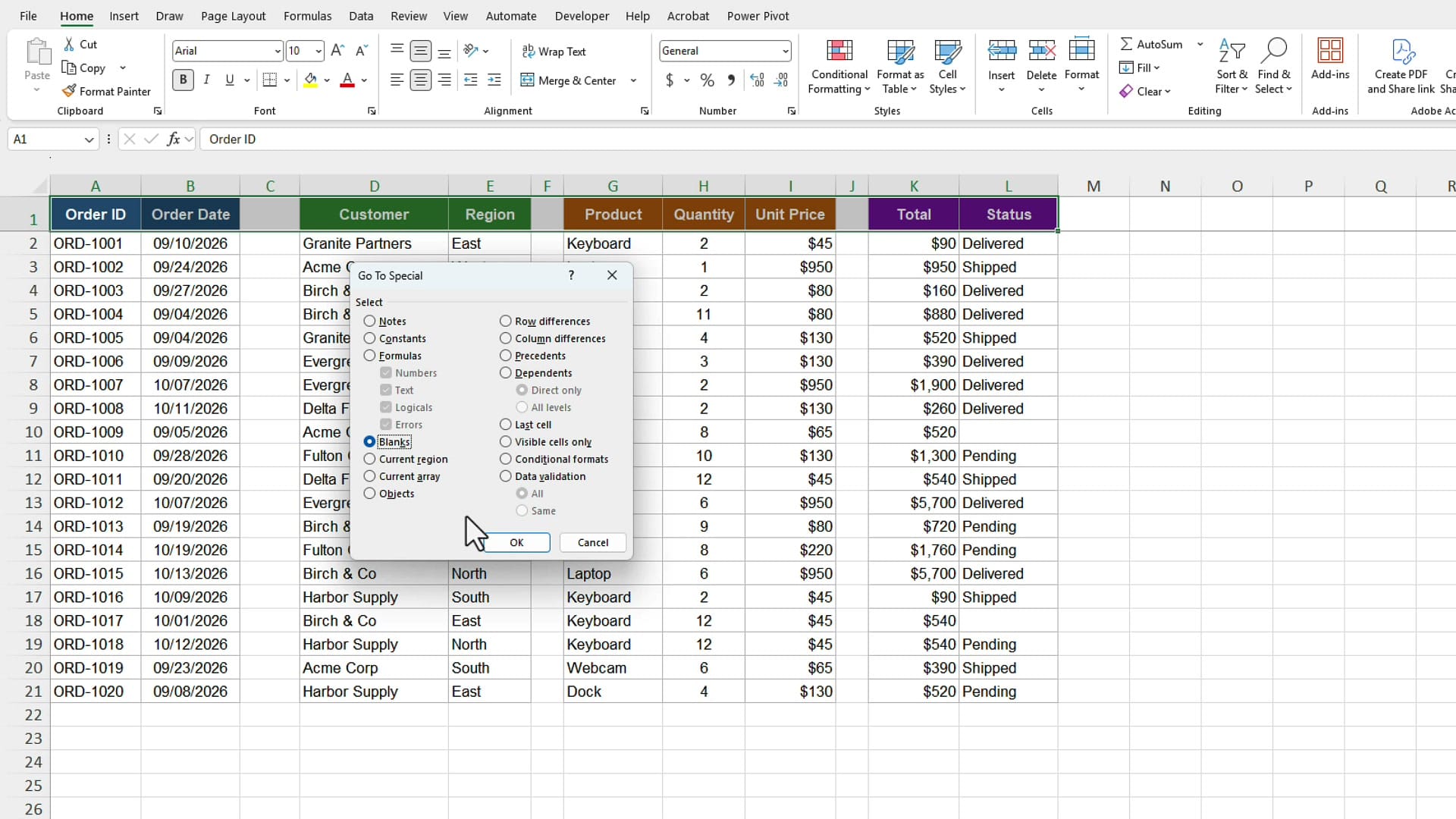Click the Percent Style icon
Screen dimensions: 1456x819
pos(707,80)
